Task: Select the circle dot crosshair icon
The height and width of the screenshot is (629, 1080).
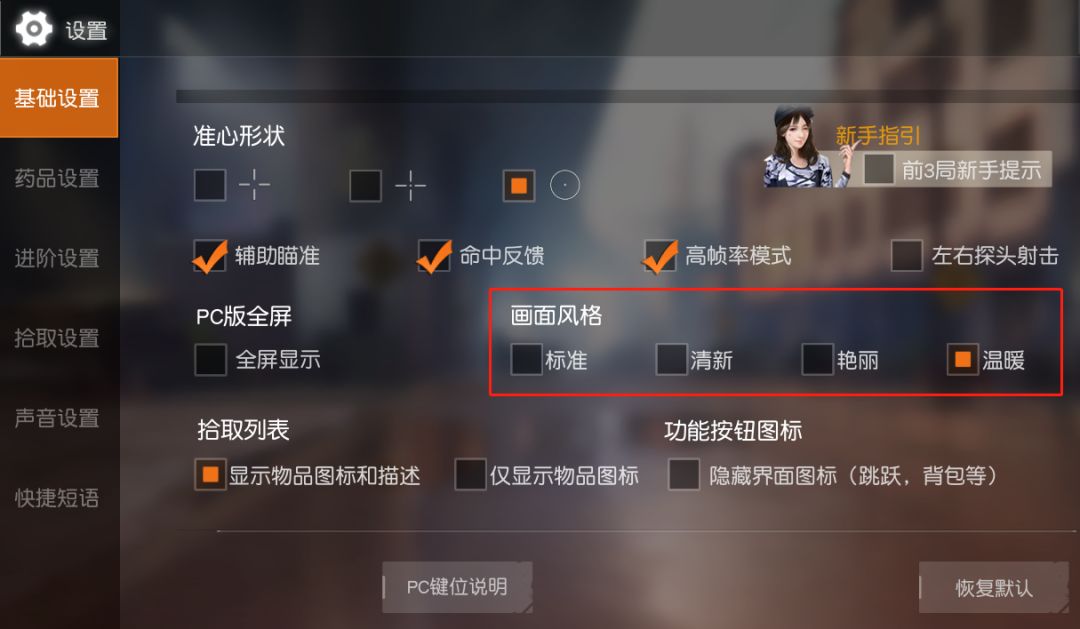Action: [565, 185]
